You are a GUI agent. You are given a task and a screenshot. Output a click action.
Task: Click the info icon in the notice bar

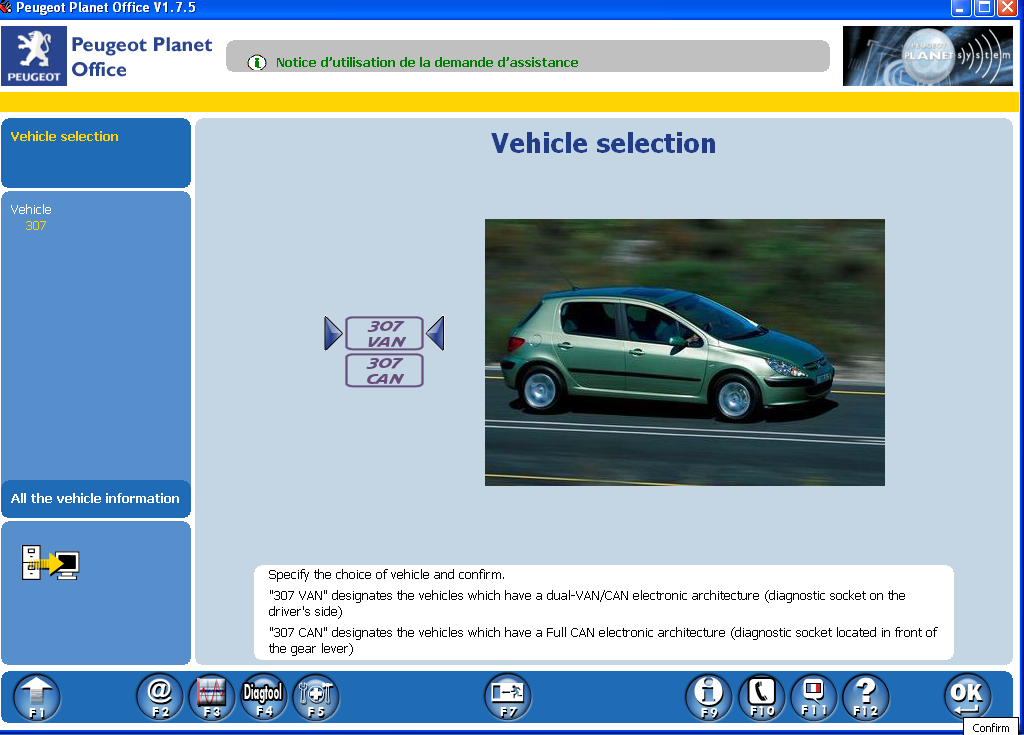257,63
